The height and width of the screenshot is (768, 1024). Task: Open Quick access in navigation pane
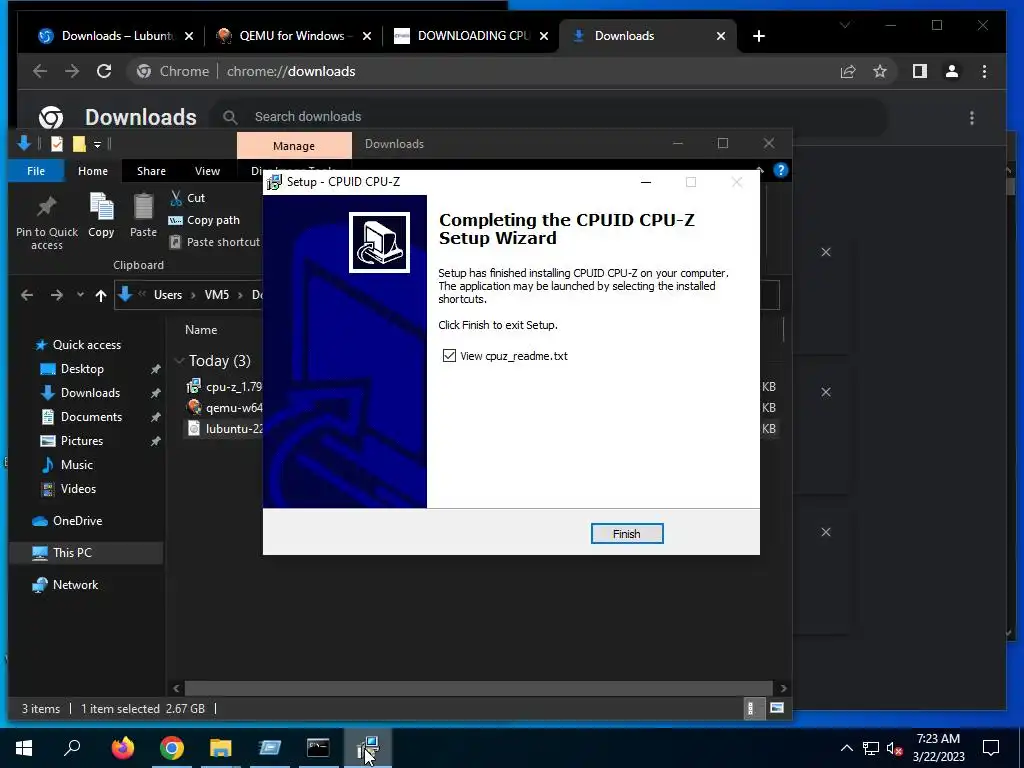pos(86,344)
